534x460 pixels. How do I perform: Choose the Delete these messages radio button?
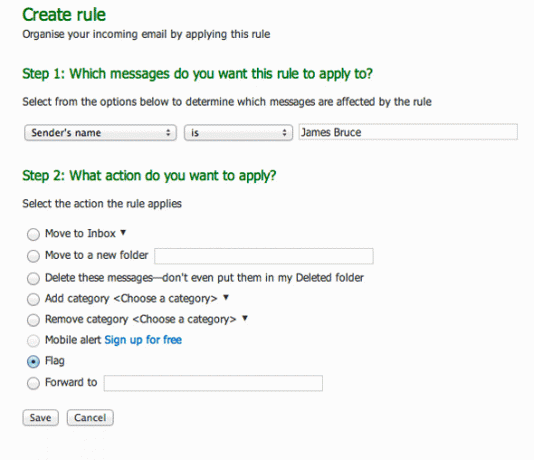(33, 278)
